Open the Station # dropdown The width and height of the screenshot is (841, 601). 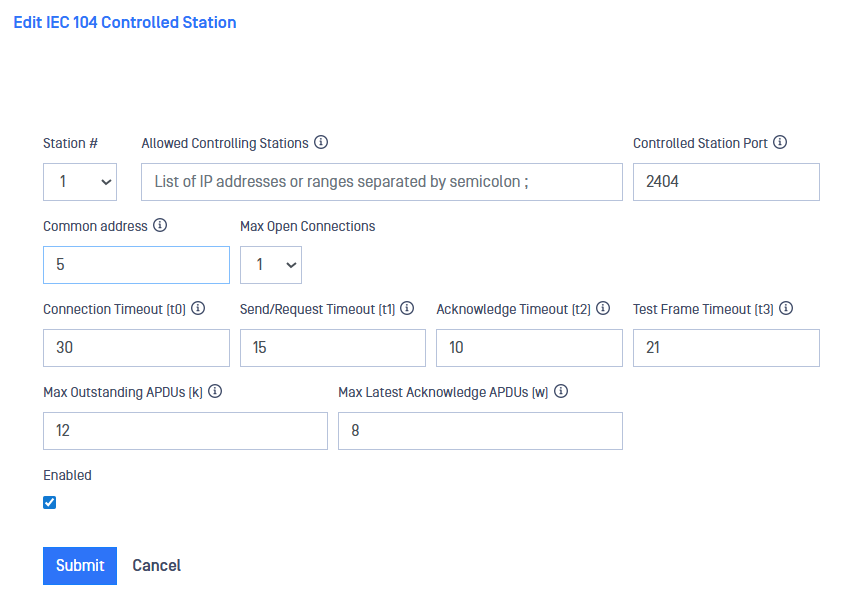point(80,182)
